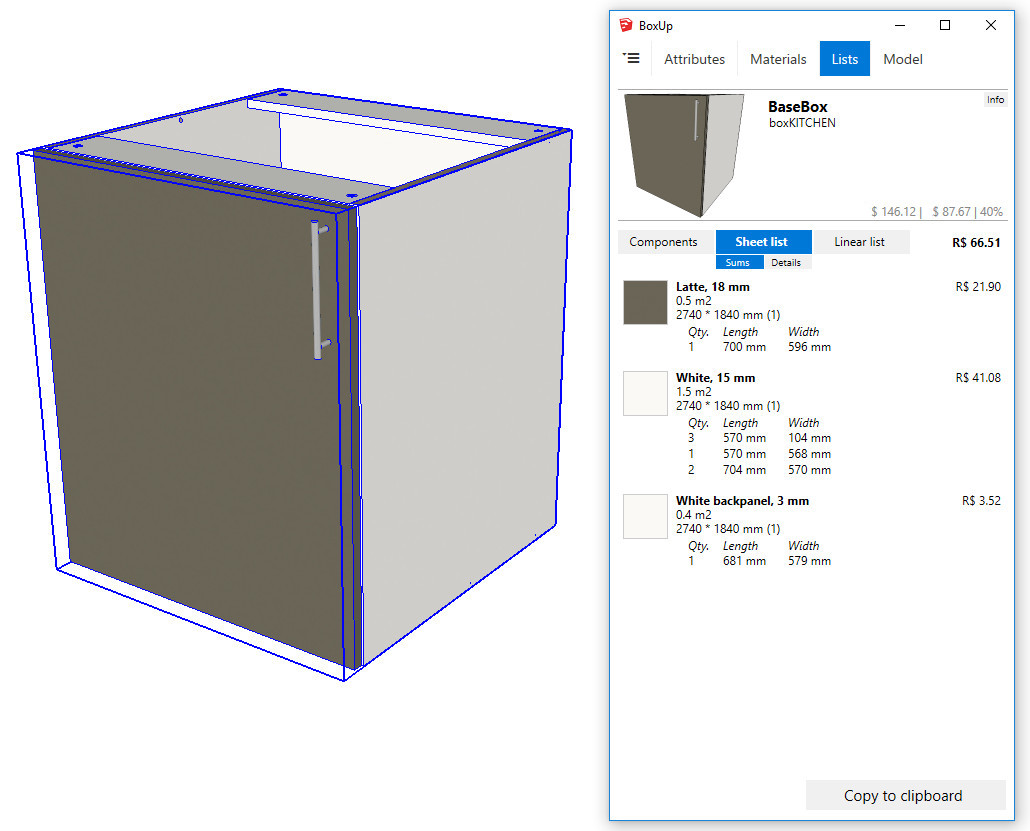Click the total price R$ 66.51

point(975,241)
